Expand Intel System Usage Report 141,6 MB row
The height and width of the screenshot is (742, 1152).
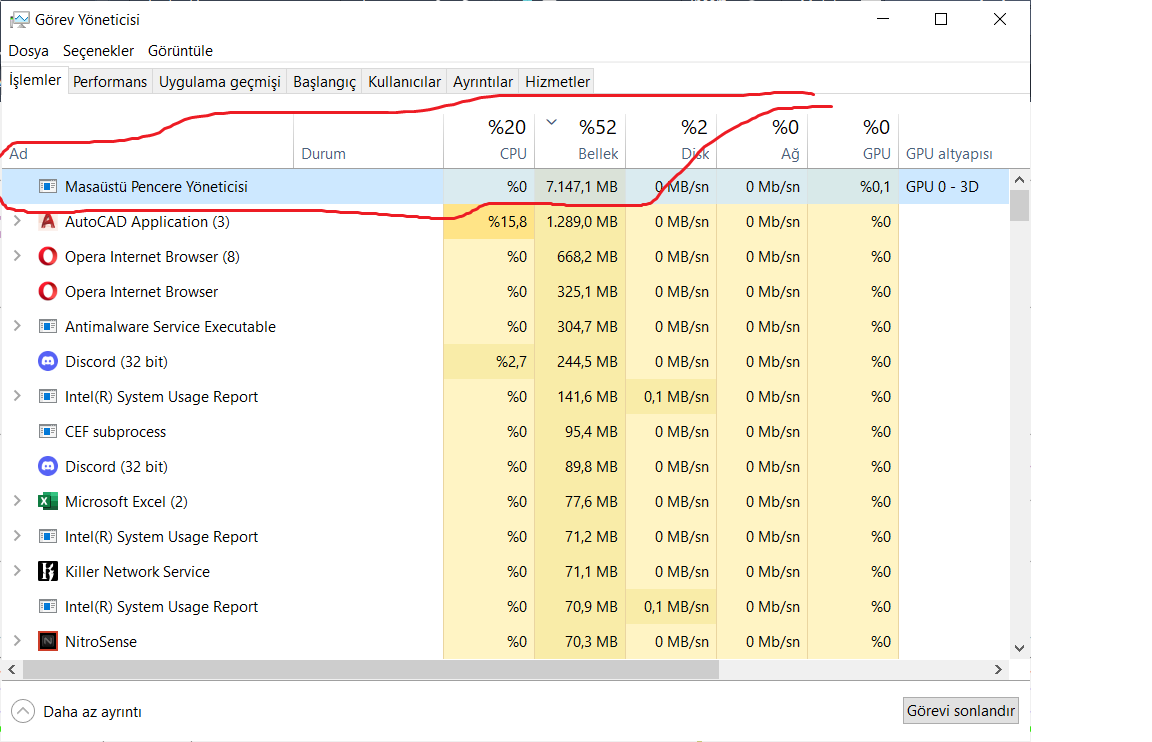[17, 397]
